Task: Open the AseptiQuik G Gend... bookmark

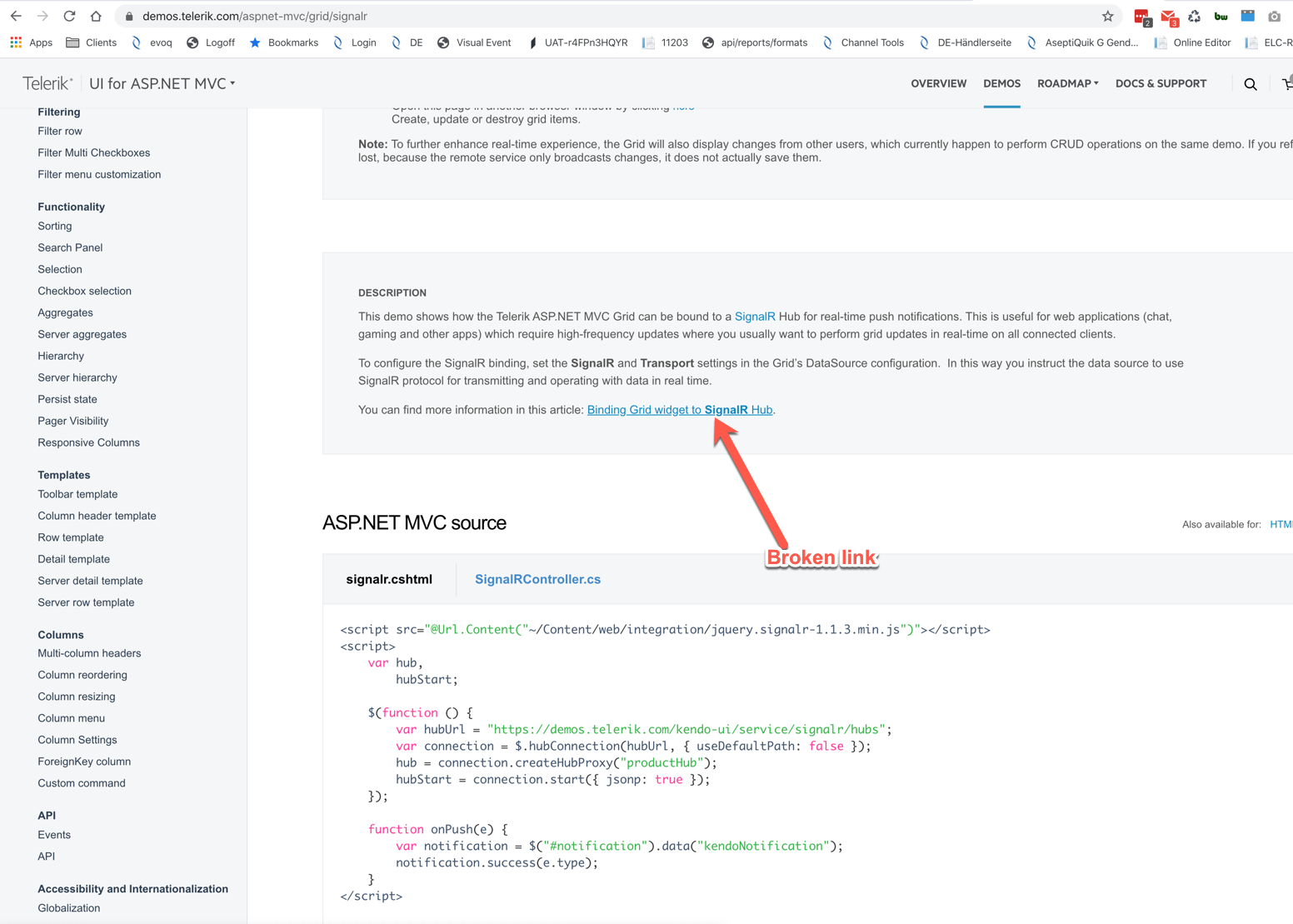Action: click(1082, 42)
